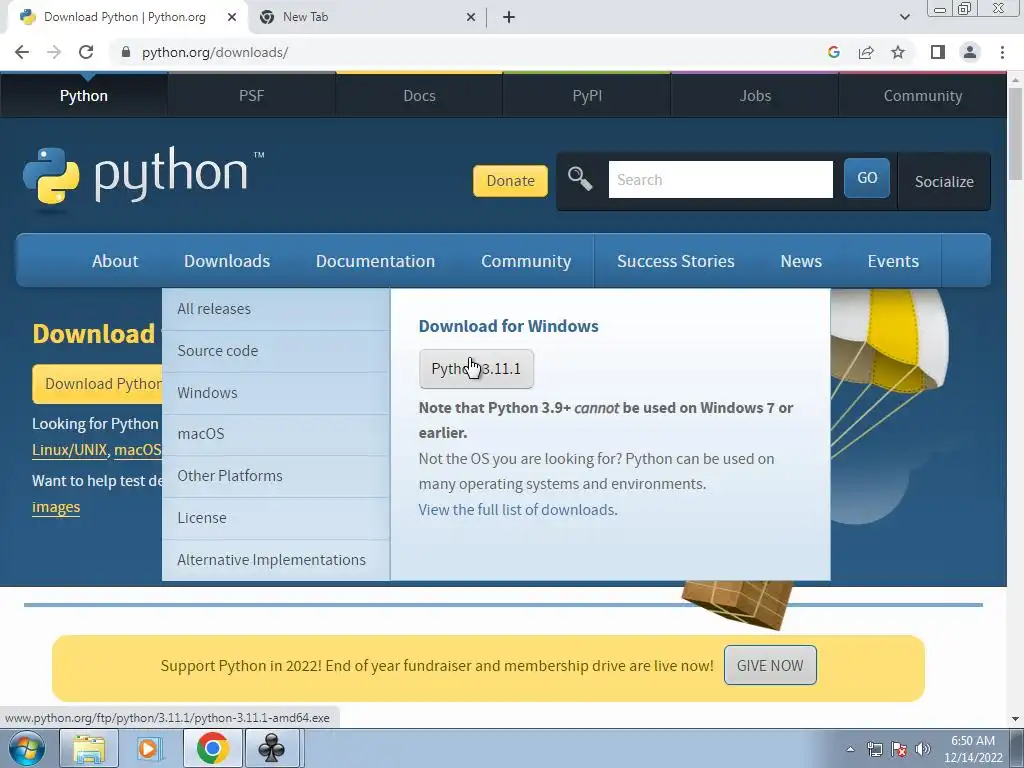
Task: Launch the media player from the taskbar
Action: 149,748
